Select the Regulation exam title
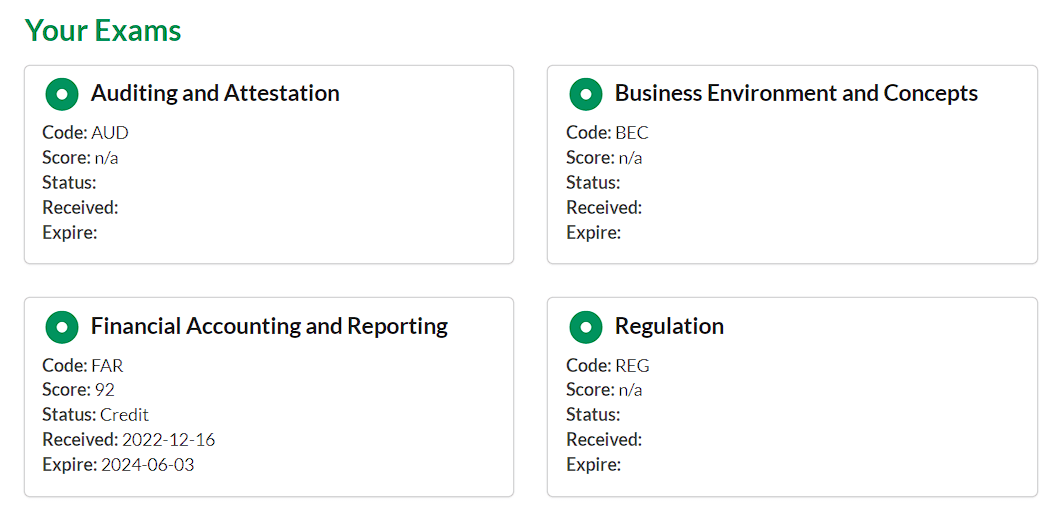 click(669, 326)
